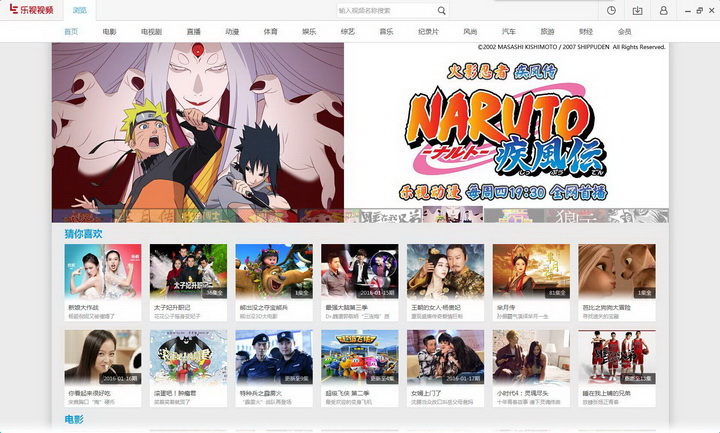
Task: Click the 猜你喜欢 section heading
Action: click(83, 234)
